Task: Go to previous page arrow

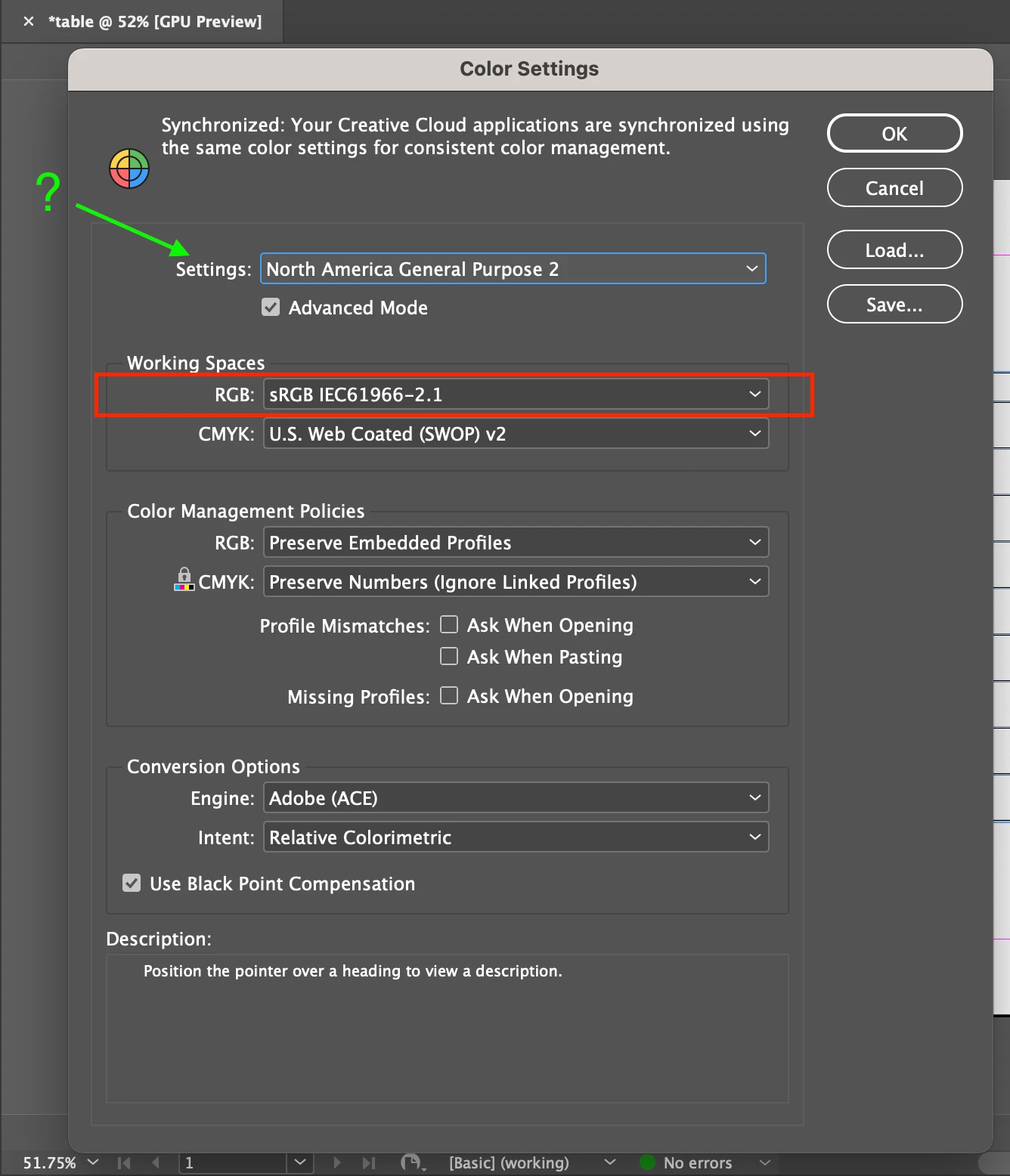Action: coord(156,1162)
